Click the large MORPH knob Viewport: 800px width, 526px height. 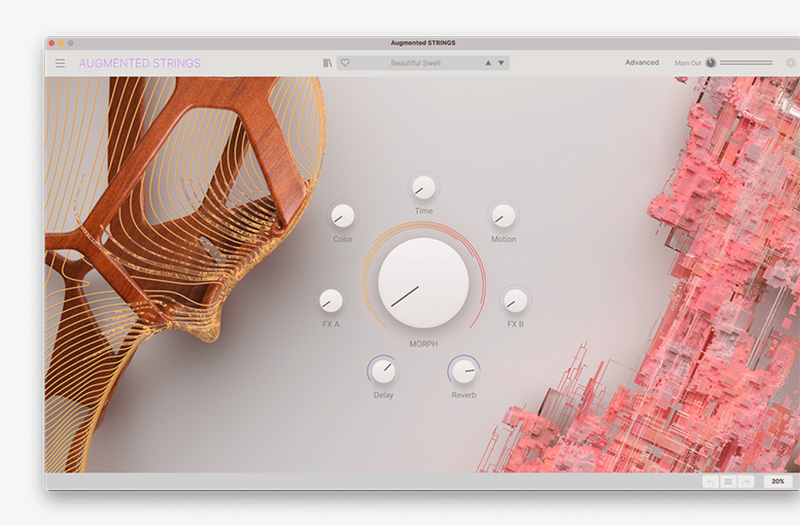(423, 283)
